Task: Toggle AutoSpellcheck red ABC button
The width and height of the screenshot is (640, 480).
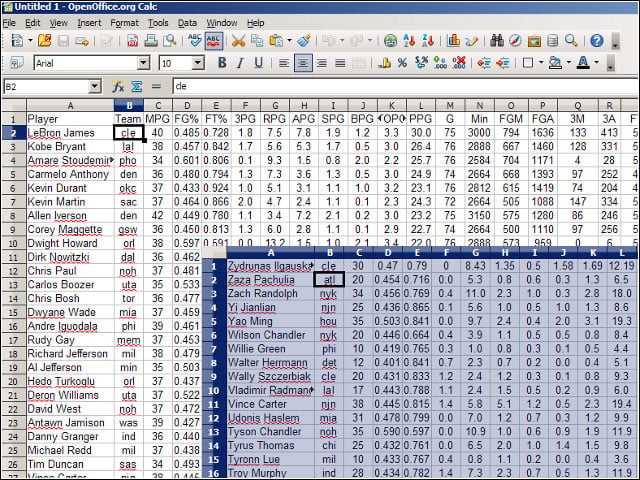Action: pyautogui.click(x=213, y=41)
